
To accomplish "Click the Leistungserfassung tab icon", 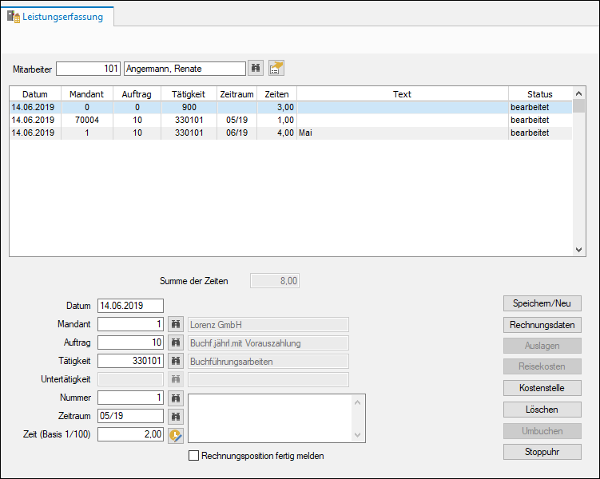I will coord(13,17).
